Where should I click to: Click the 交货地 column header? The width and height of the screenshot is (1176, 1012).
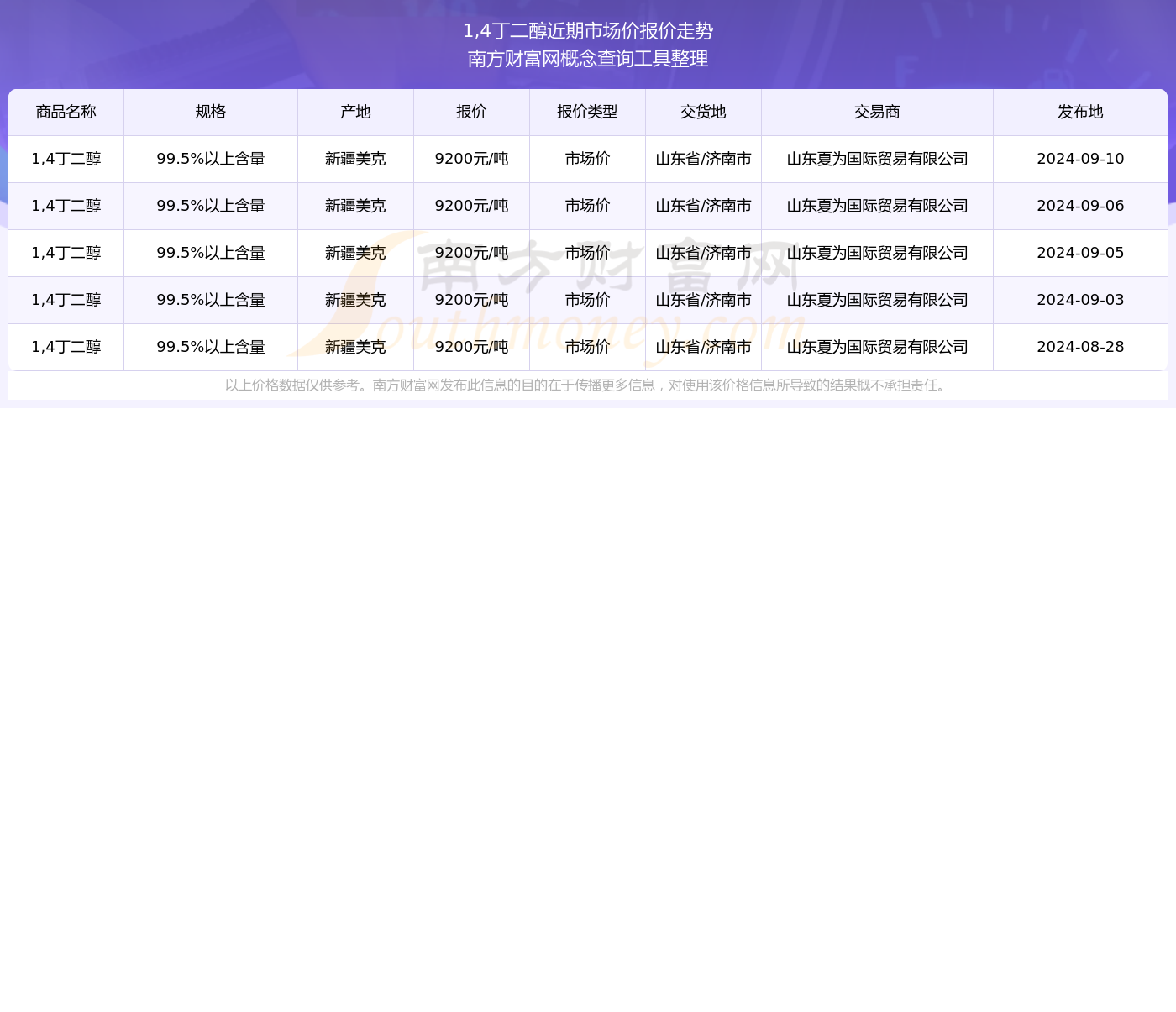[x=703, y=112]
